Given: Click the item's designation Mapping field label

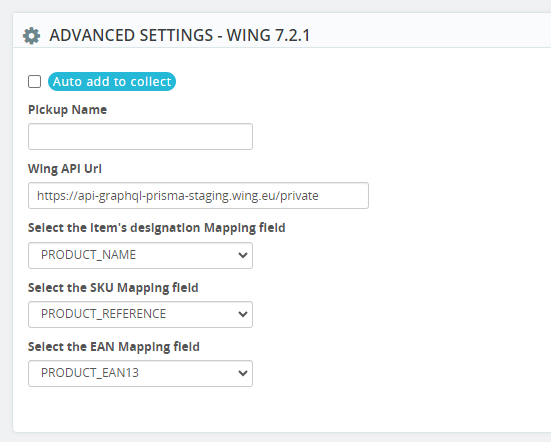Looking at the screenshot, I should pos(157,228).
